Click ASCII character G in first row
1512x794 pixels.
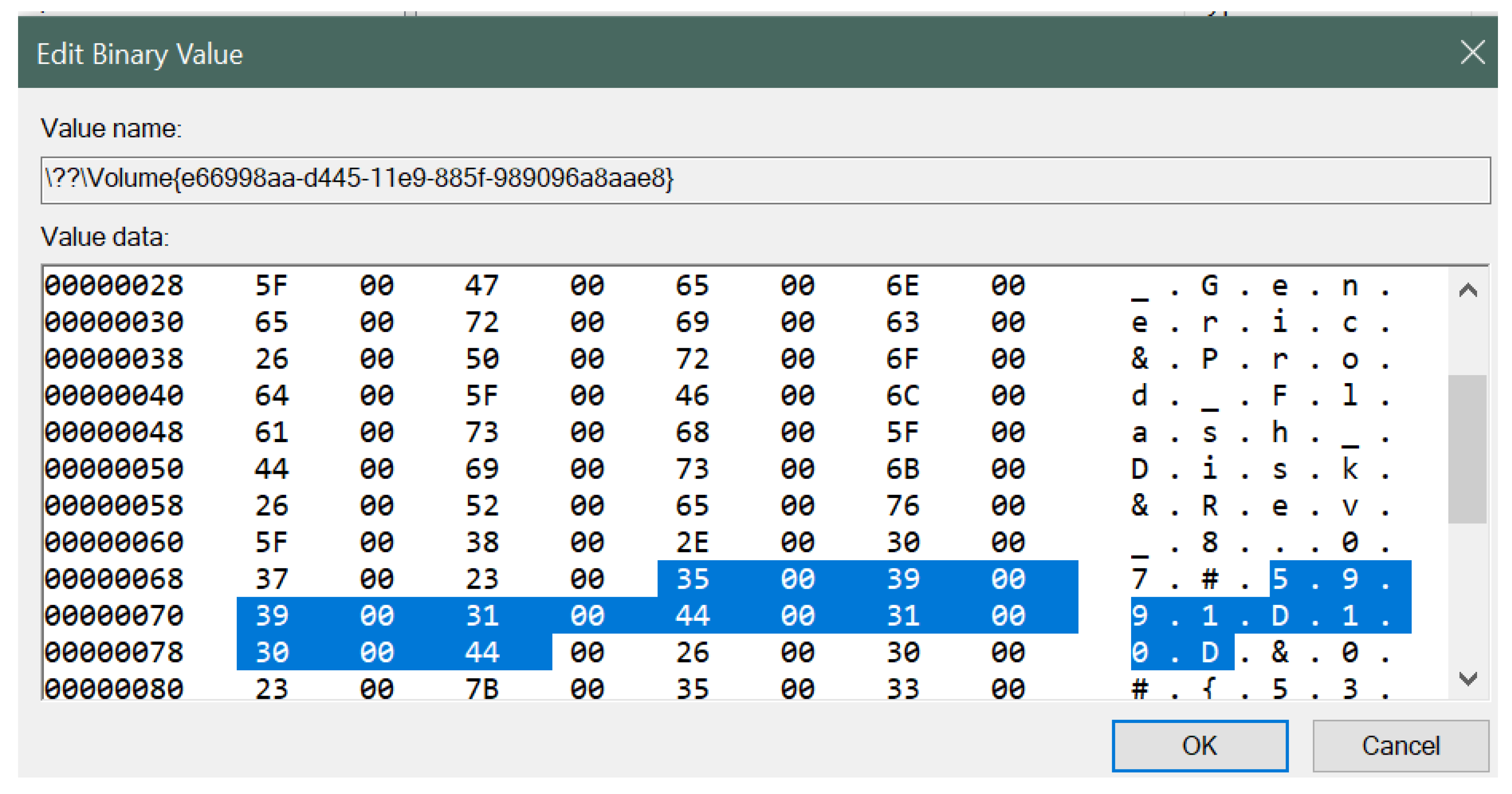1209,286
